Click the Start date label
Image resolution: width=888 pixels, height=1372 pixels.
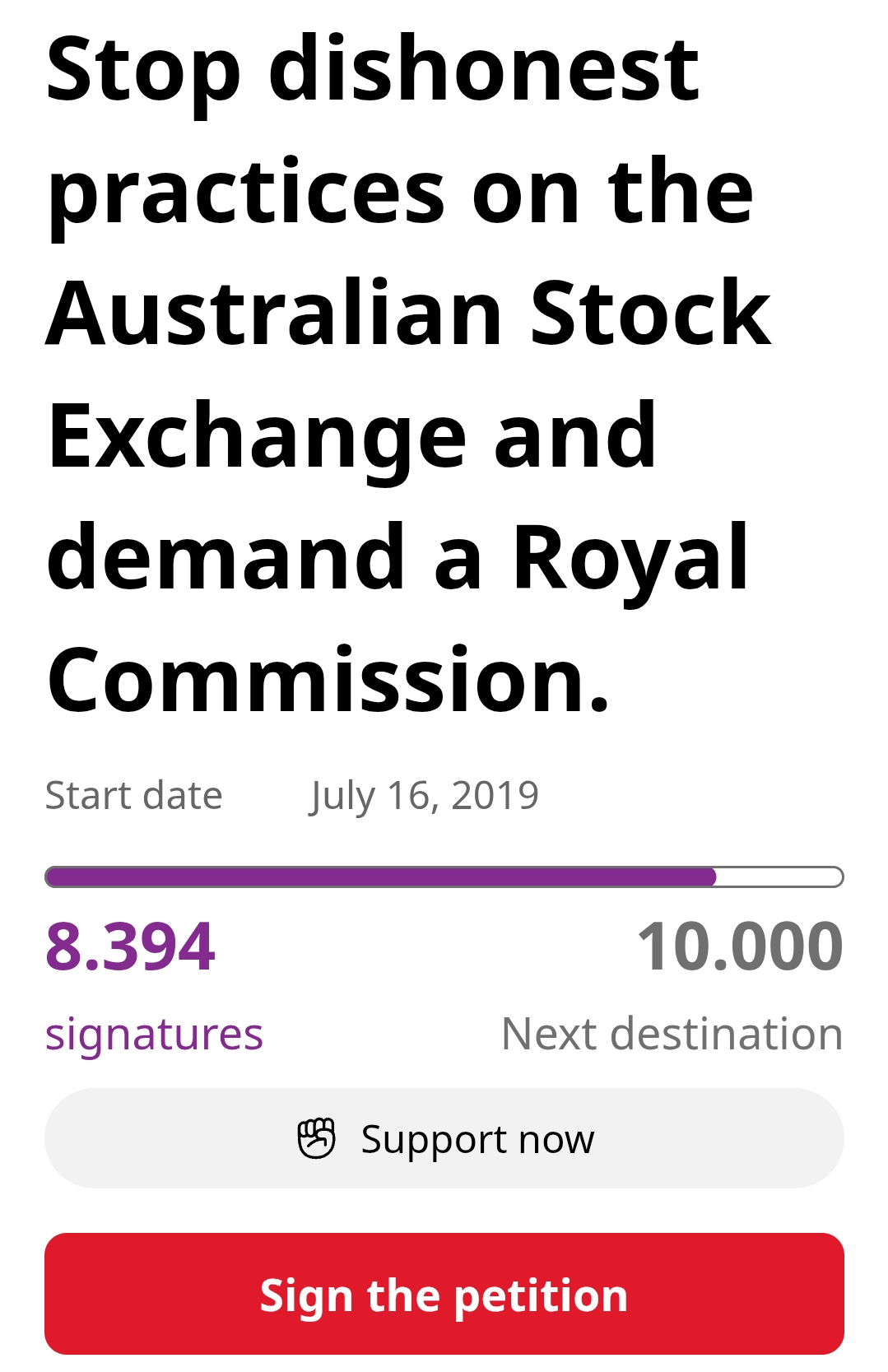click(x=133, y=796)
